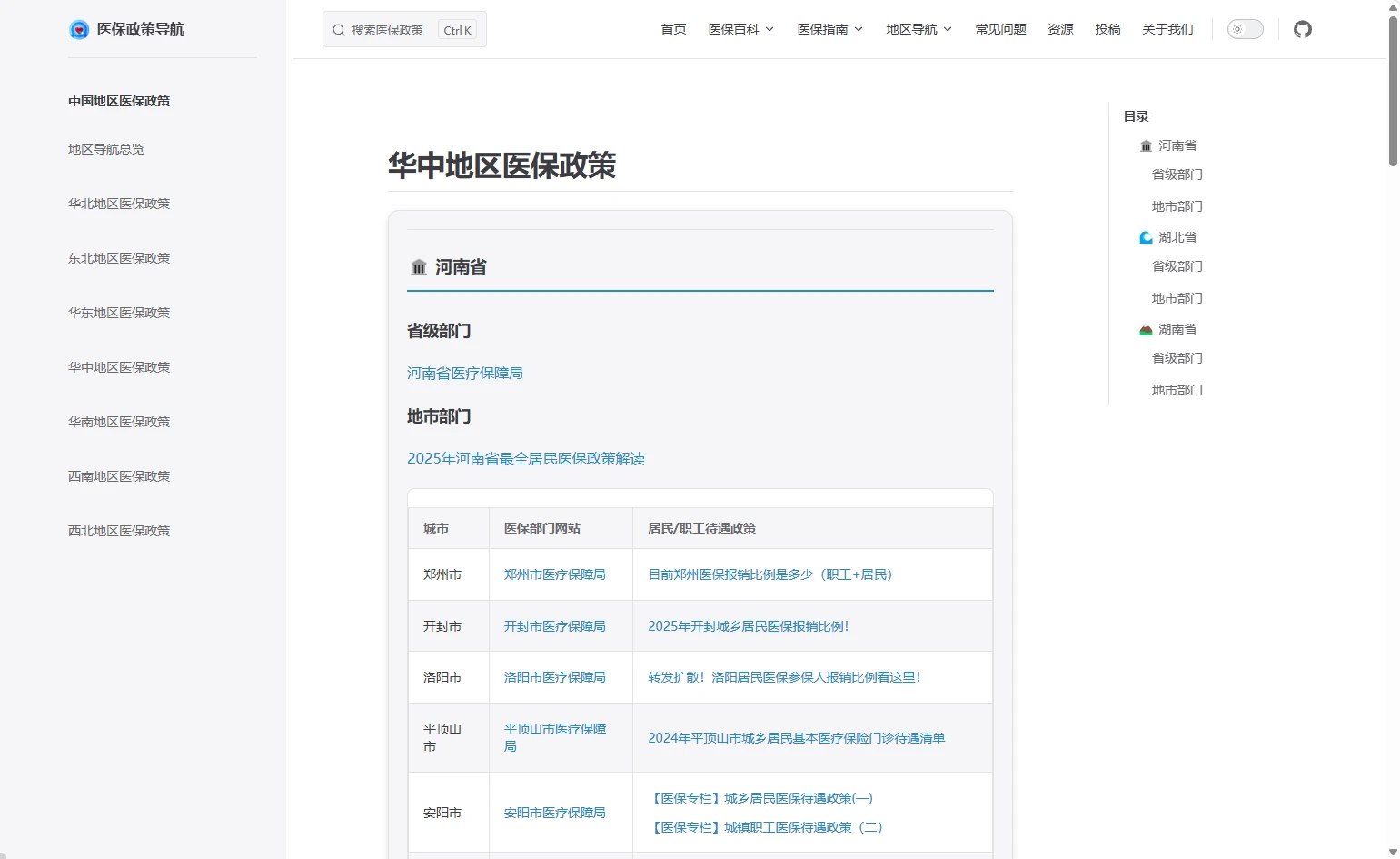Click the 湖南省 mountain icon in 目录
This screenshot has height=859, width=1400.
(x=1146, y=330)
